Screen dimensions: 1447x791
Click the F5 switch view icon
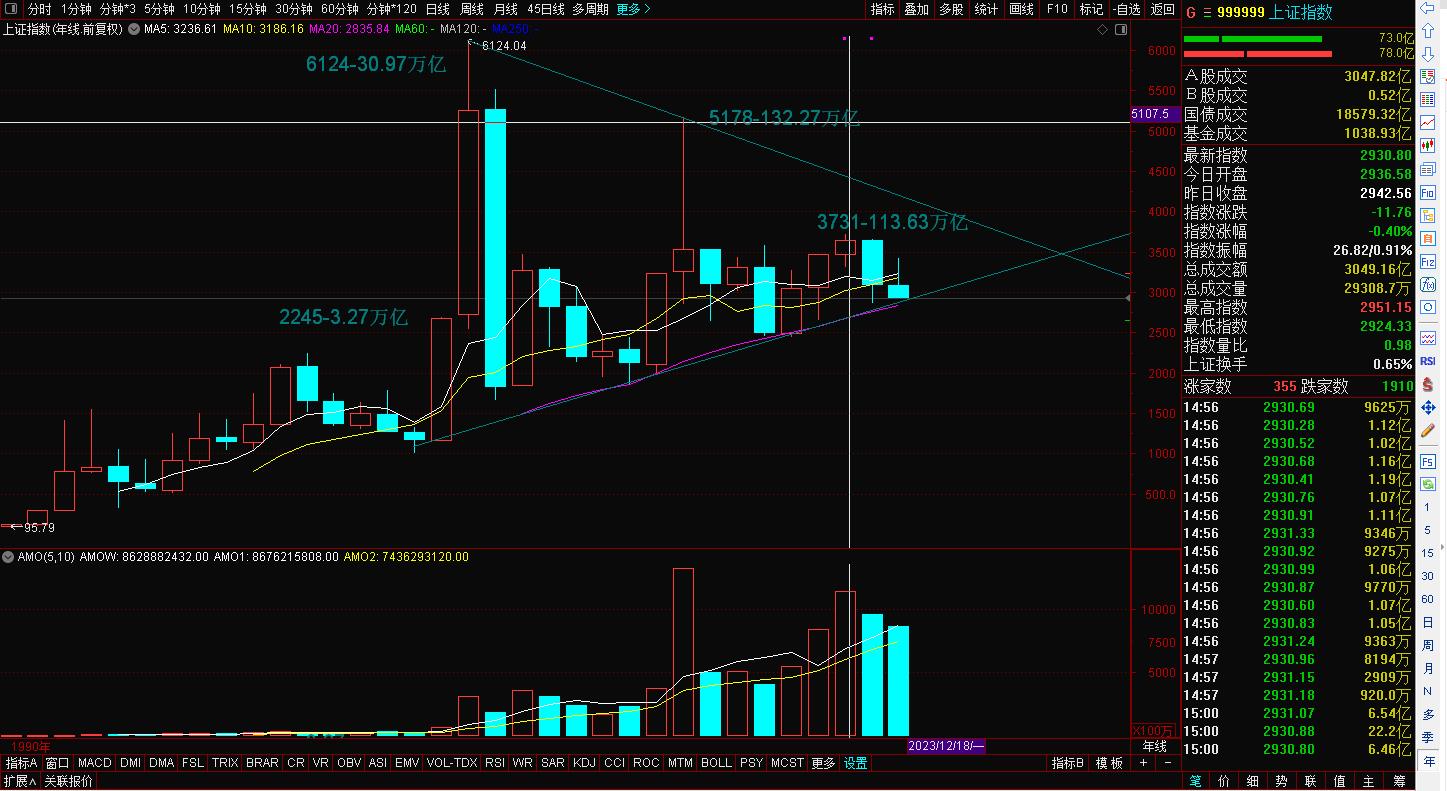click(1427, 461)
